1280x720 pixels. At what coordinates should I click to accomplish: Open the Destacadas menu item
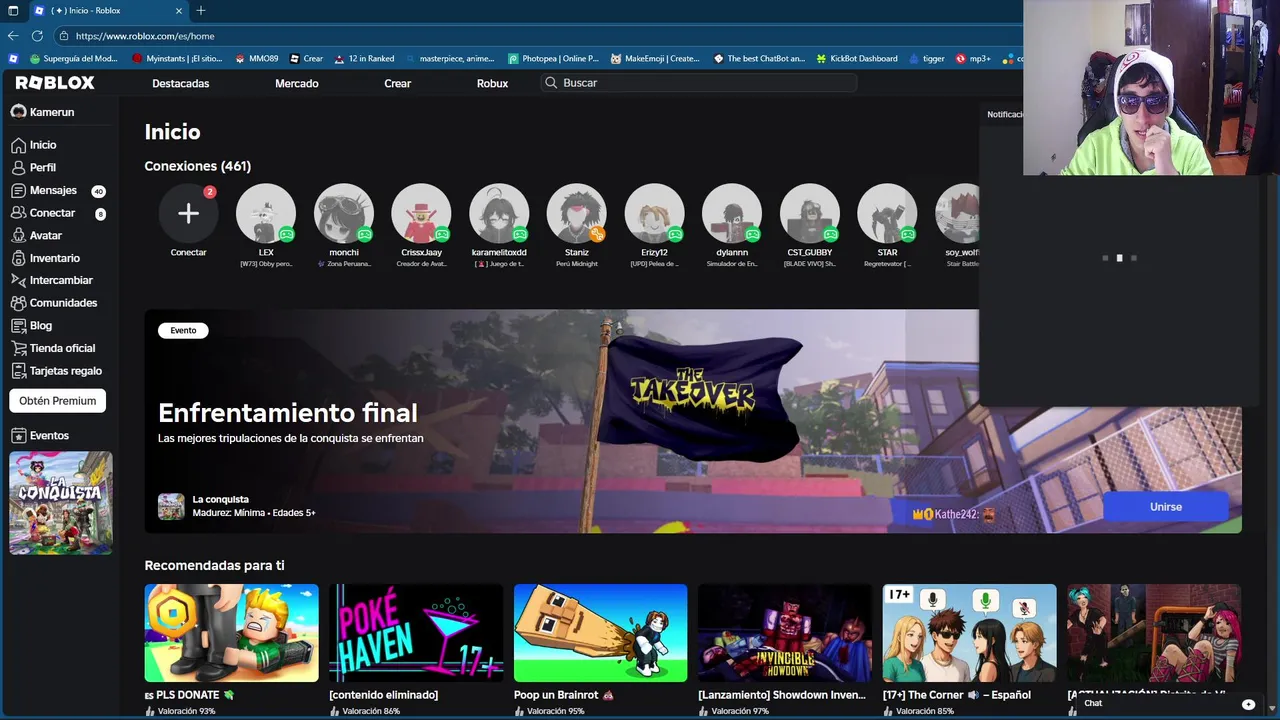181,84
